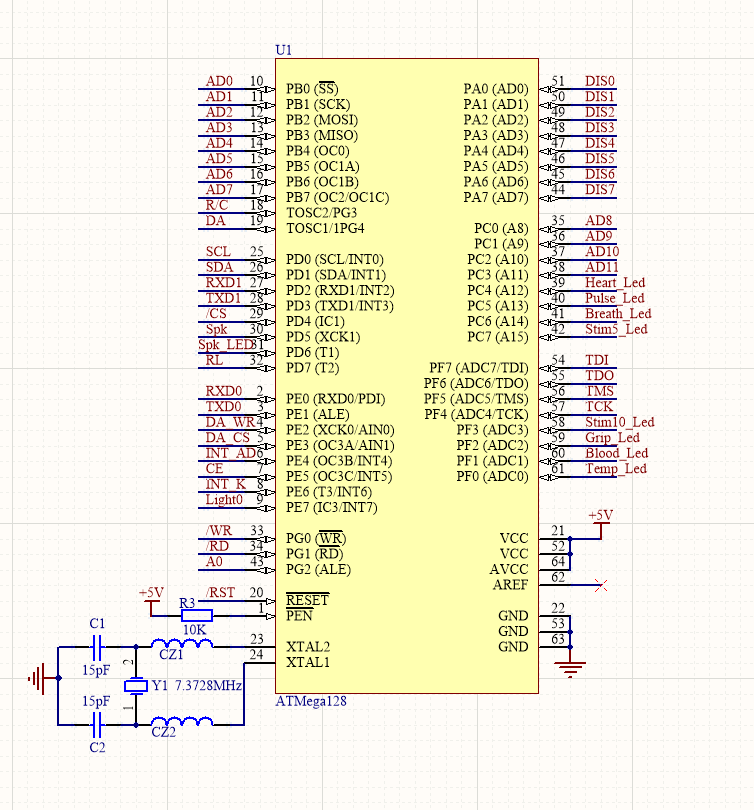Select the PF7 (ADC7/TDI) pin name
The image size is (754, 810).
(479, 368)
